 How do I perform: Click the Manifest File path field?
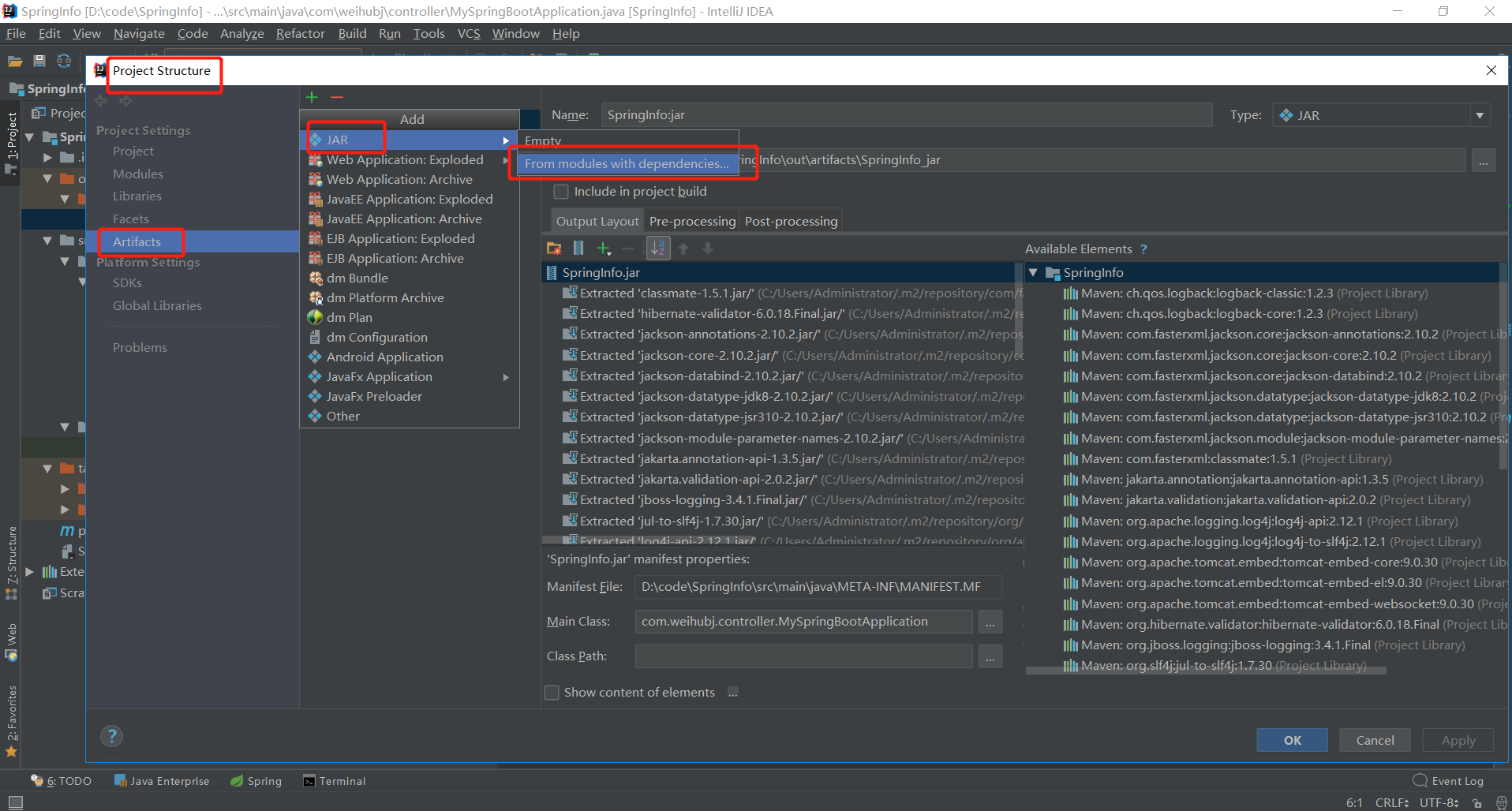point(818,587)
